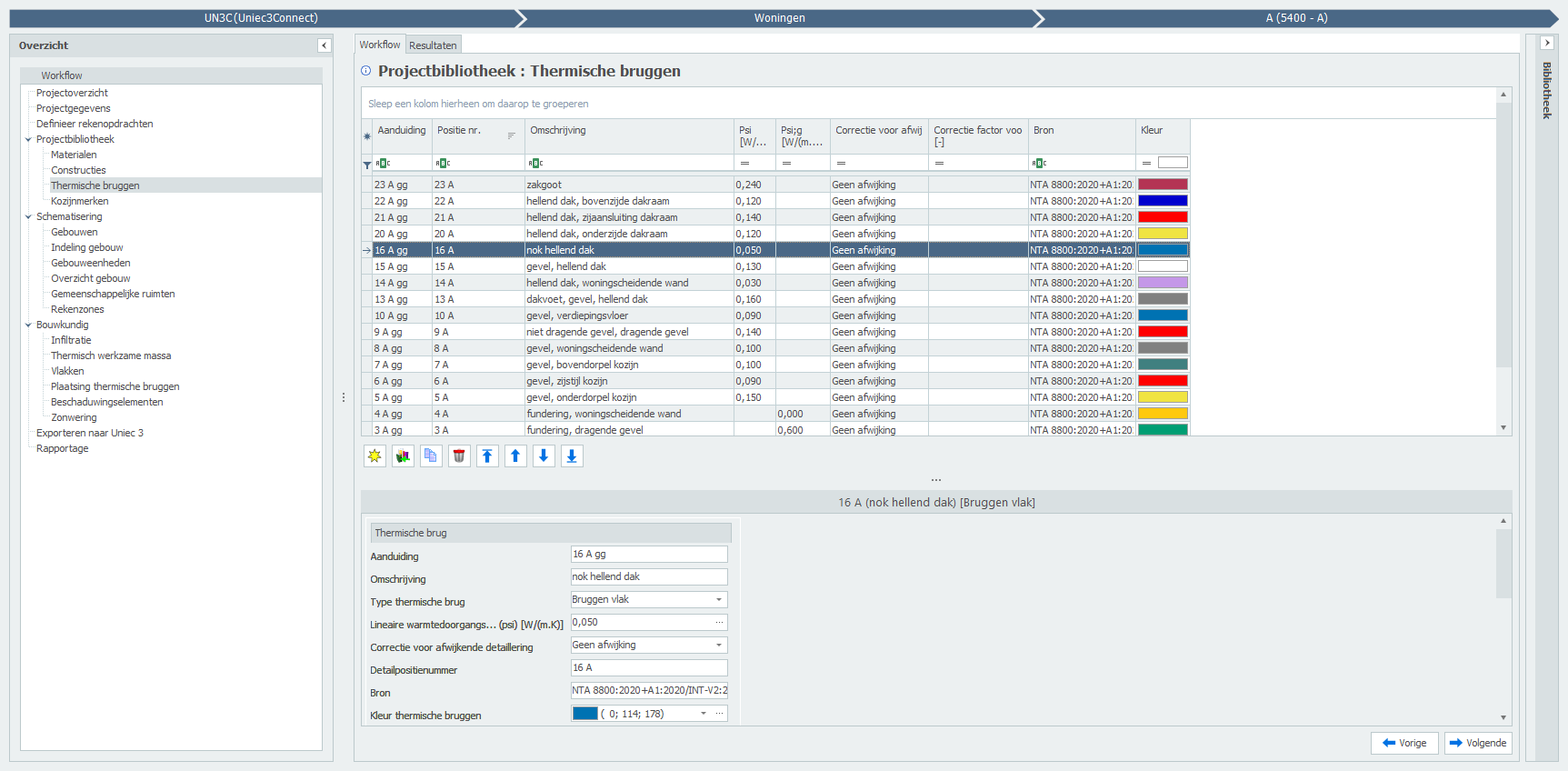Screen dimensions: 1568x771
Task: Click the Omschrijving input field in details
Action: (648, 577)
